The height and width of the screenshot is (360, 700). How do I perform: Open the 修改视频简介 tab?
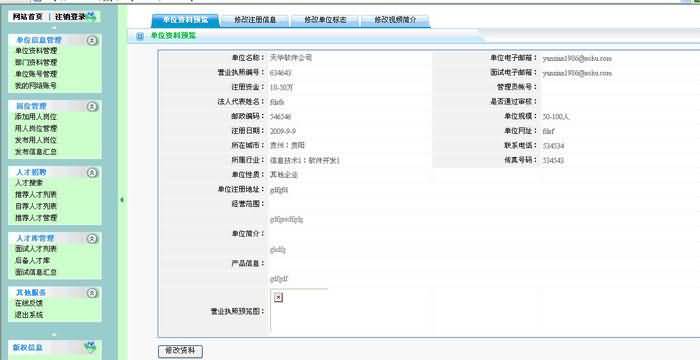pos(395,20)
